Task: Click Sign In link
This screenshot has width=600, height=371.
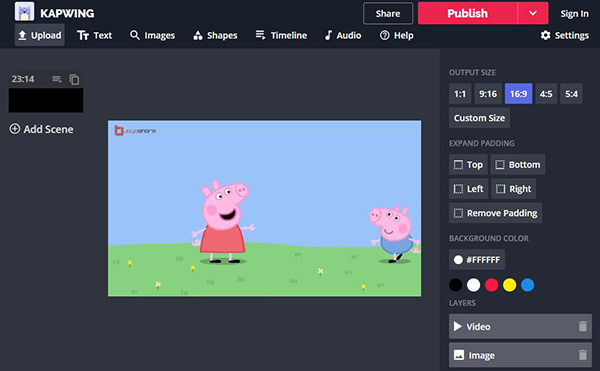Action: point(574,13)
